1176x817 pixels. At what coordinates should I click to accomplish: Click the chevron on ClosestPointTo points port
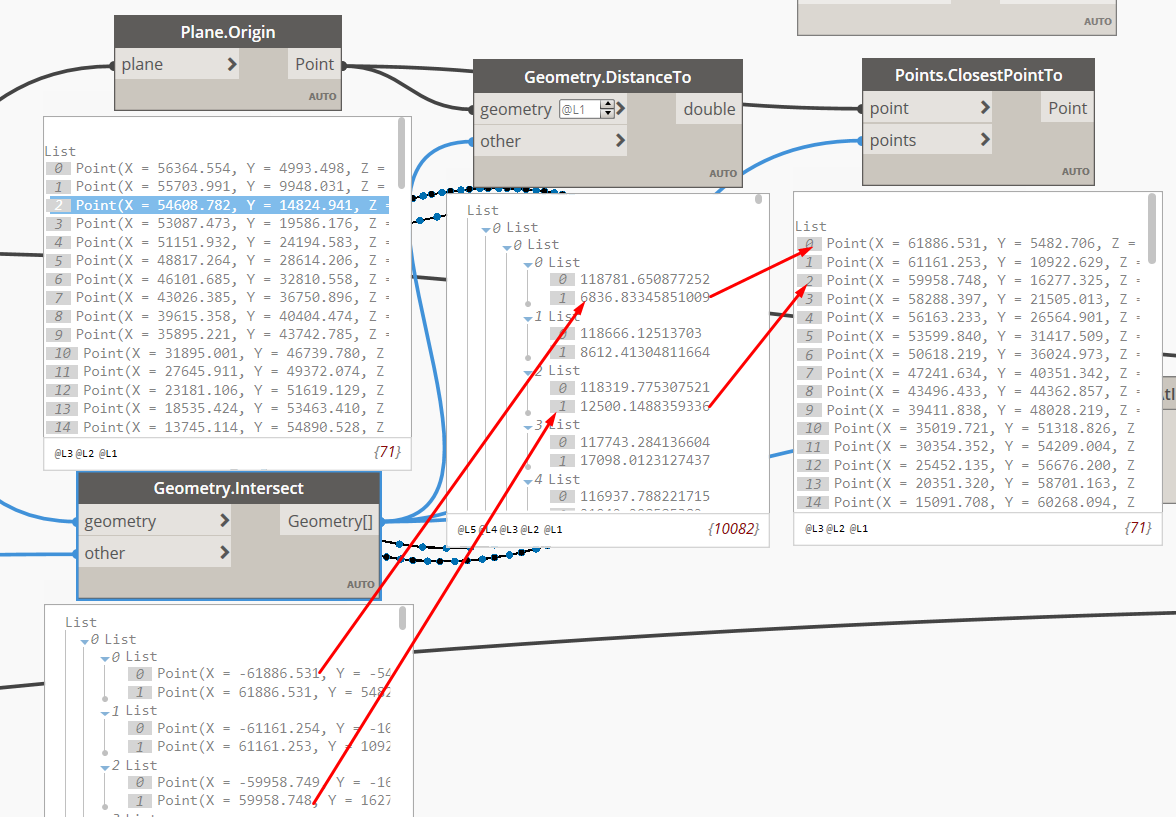(x=985, y=140)
